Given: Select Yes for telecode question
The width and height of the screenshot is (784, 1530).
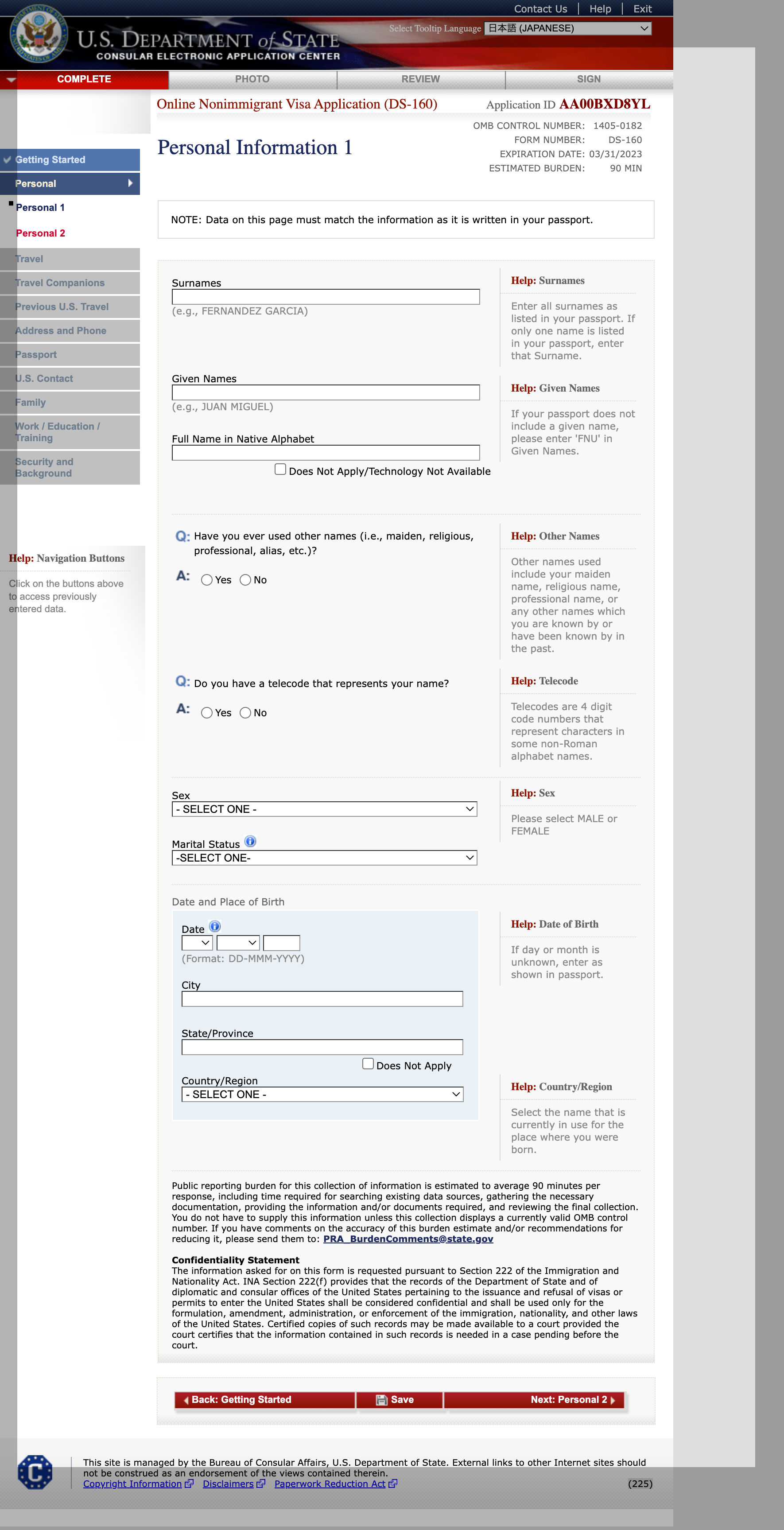Looking at the screenshot, I should click(x=207, y=713).
